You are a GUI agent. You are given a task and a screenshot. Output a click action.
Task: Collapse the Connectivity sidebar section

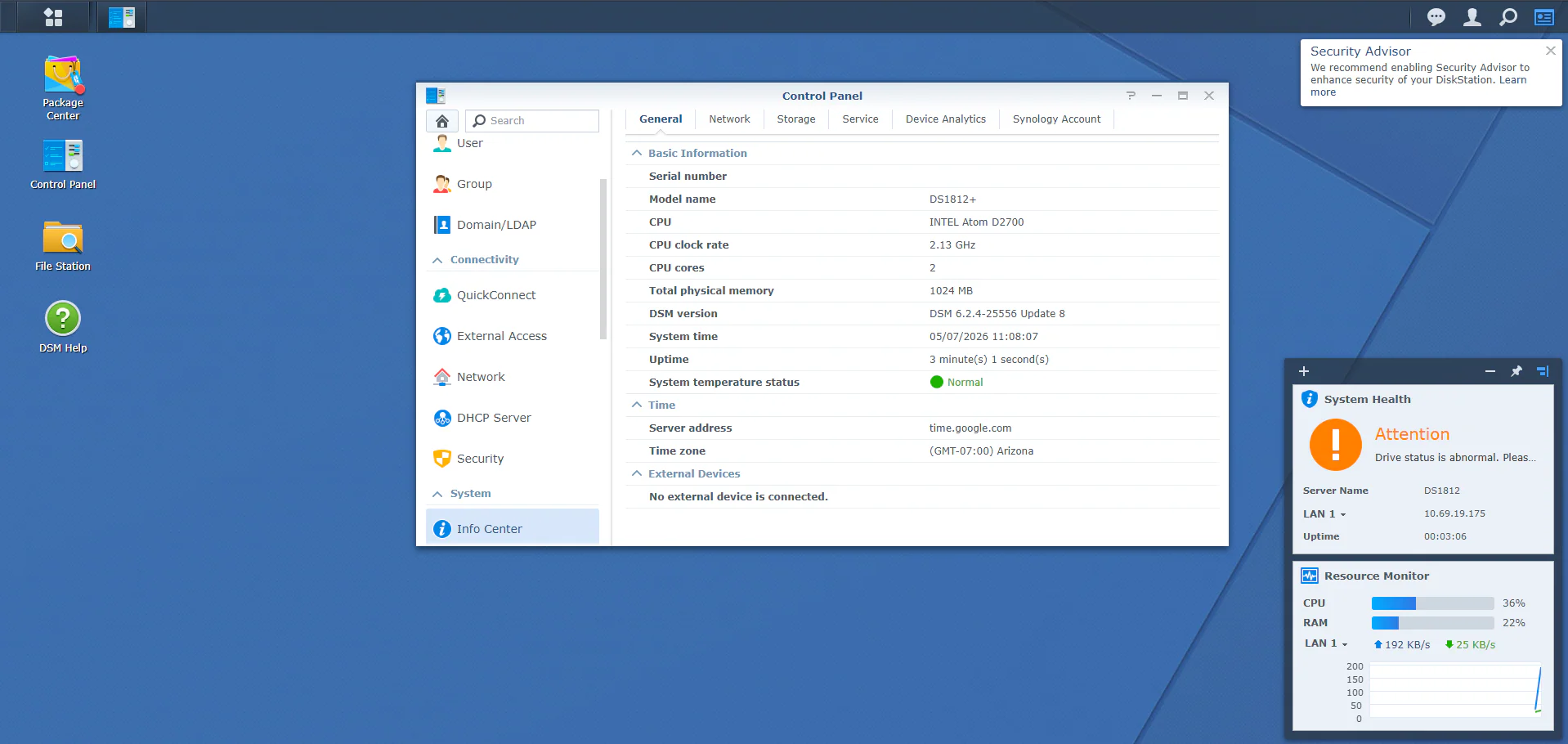click(x=437, y=260)
